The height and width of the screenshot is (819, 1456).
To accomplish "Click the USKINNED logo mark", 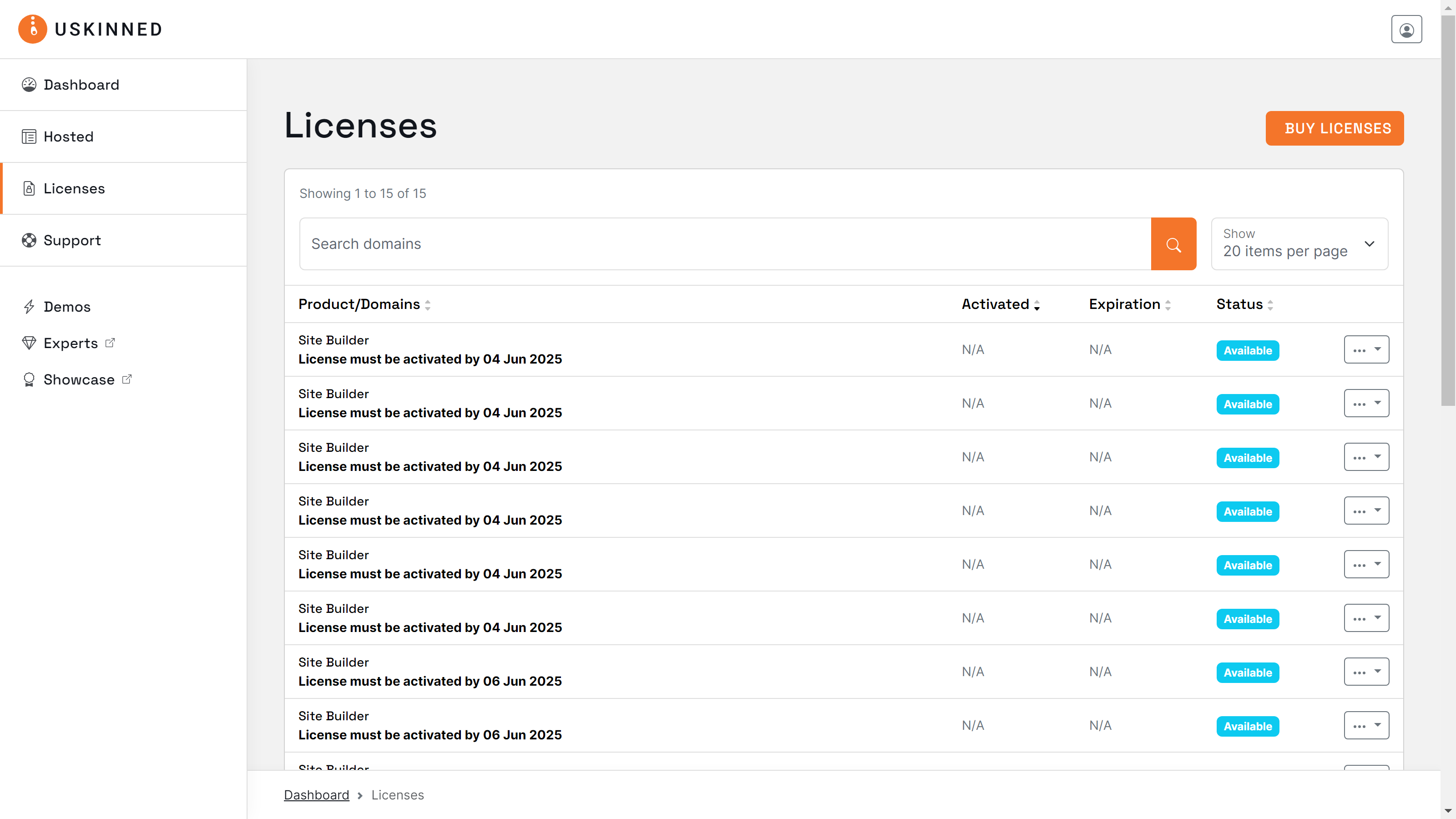I will [32, 29].
